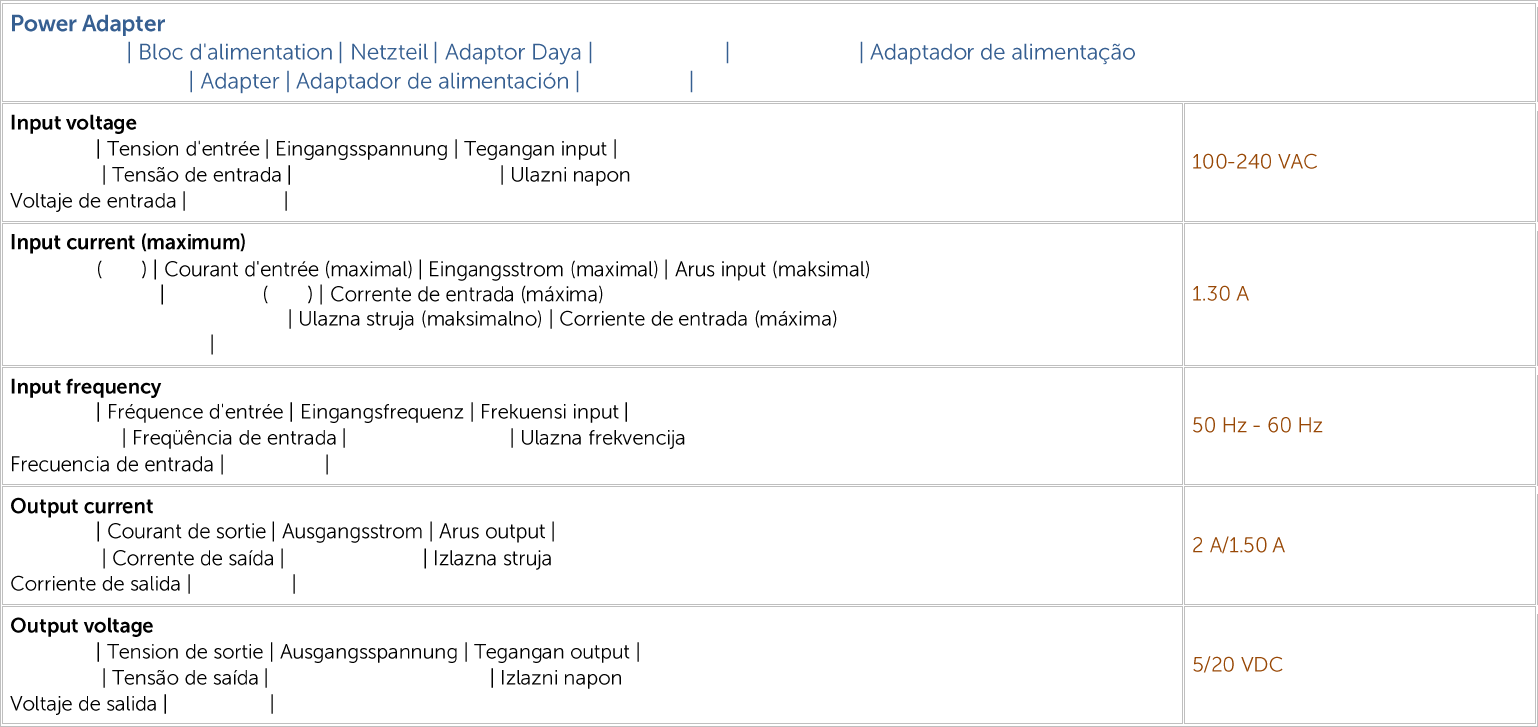Click the Adaptador de alimentação text

pyautogui.click(x=1002, y=52)
